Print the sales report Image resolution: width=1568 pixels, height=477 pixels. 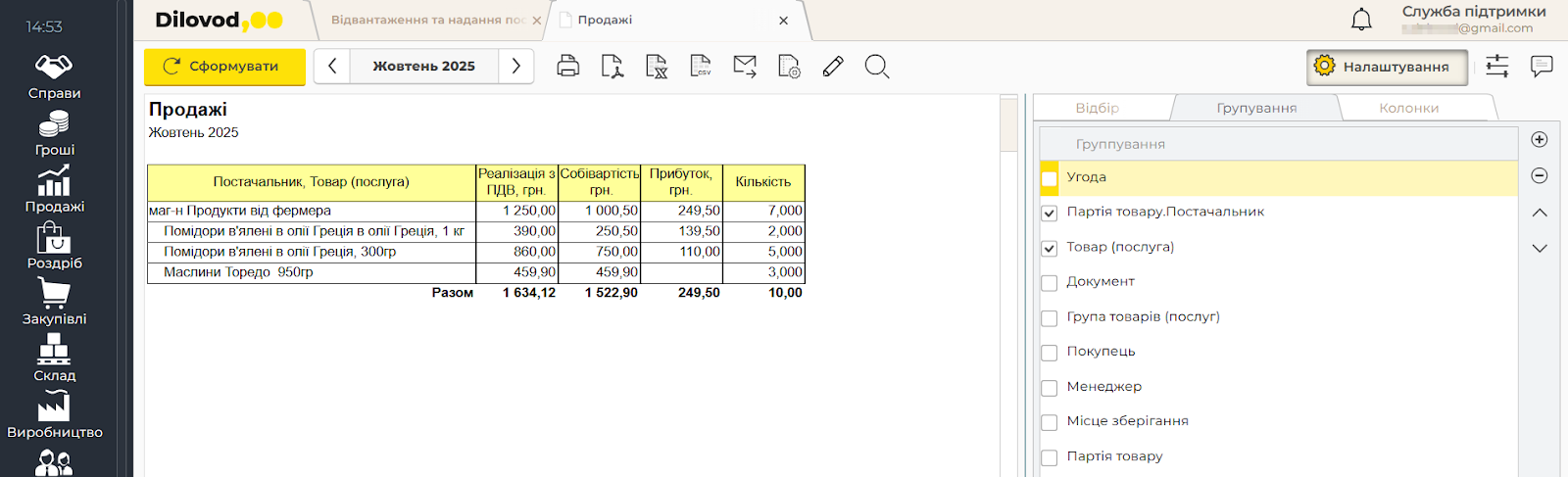(x=567, y=67)
